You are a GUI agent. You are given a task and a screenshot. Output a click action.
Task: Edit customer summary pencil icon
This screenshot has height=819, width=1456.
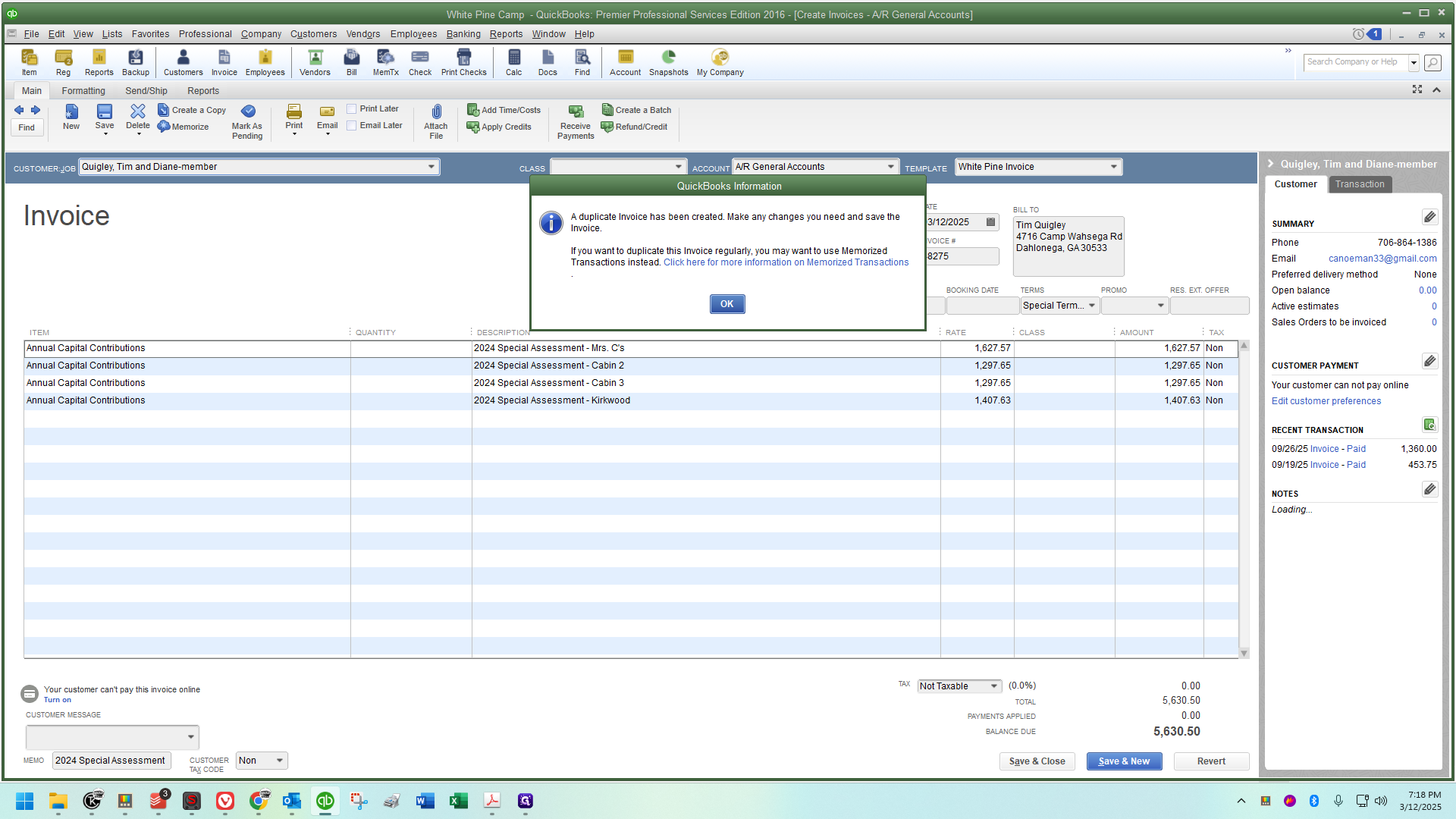[1429, 218]
